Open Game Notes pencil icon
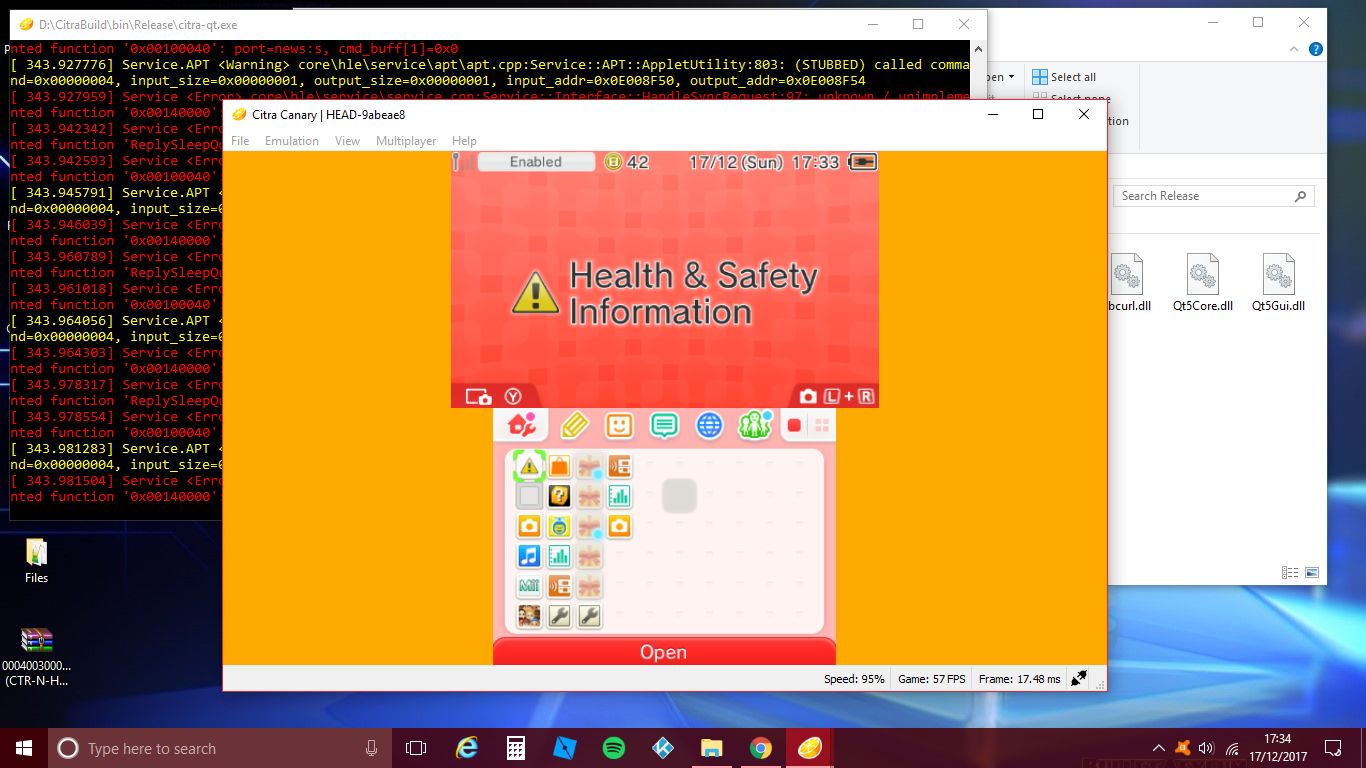 coord(574,425)
